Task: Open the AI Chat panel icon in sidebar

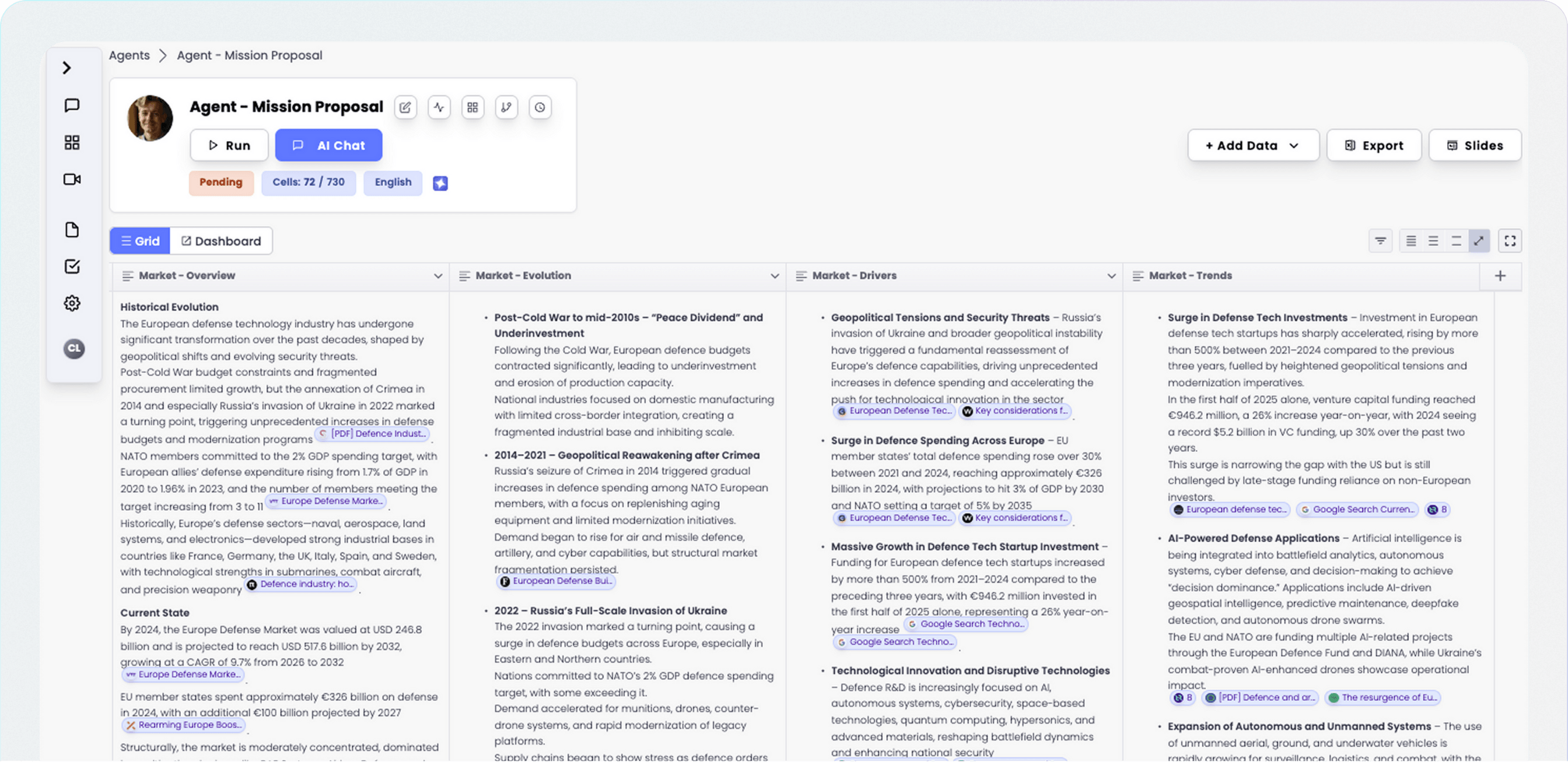Action: [72, 105]
